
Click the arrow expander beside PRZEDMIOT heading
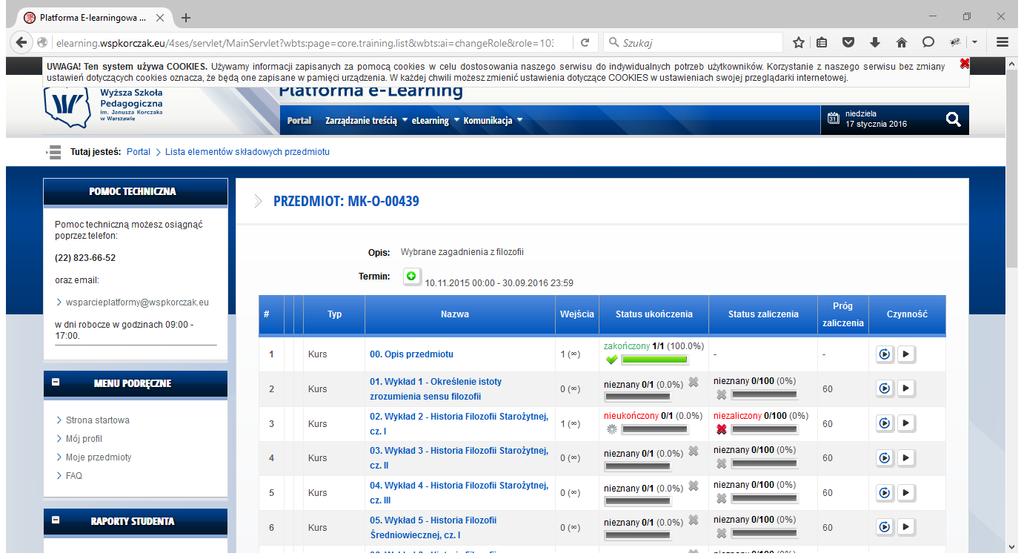(259, 200)
